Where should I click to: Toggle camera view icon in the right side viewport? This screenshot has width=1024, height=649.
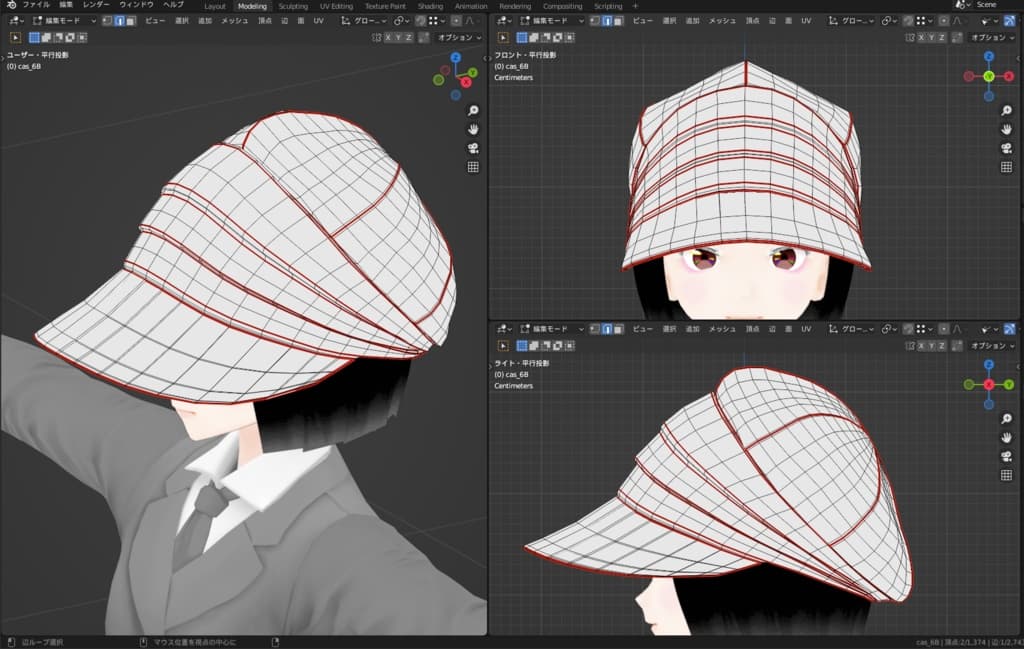click(1007, 457)
